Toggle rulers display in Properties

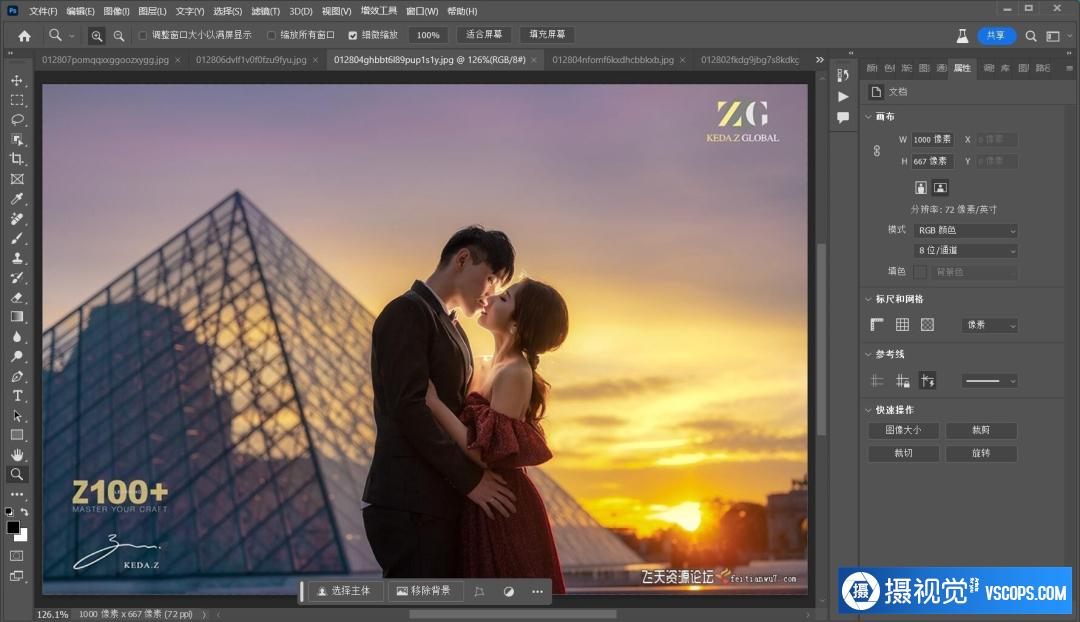877,324
